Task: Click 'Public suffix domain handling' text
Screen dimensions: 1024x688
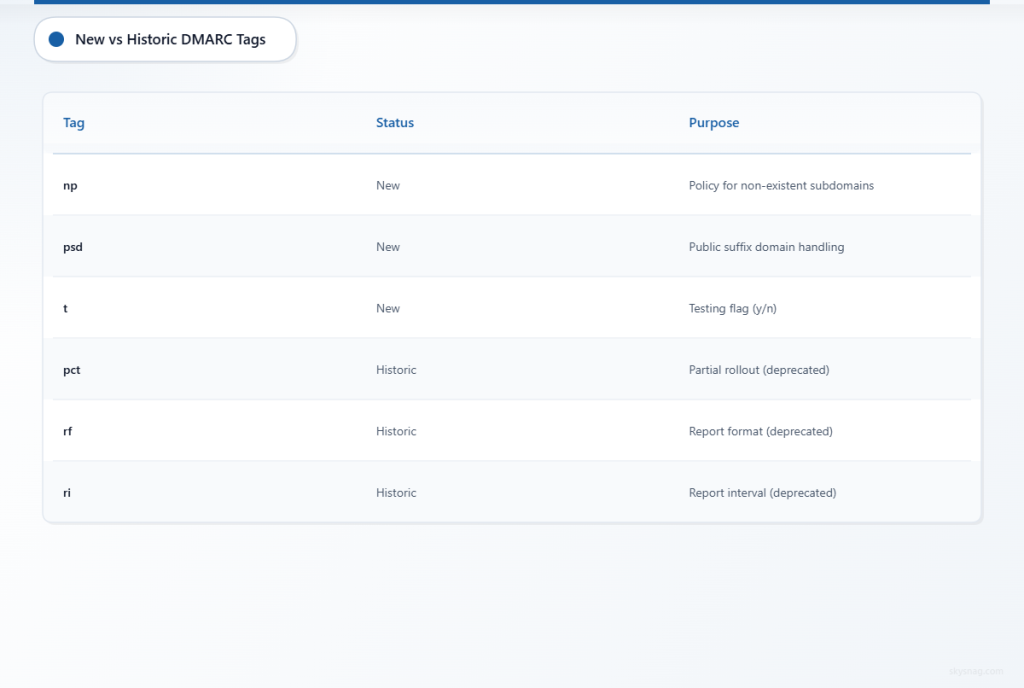Action: (x=767, y=247)
